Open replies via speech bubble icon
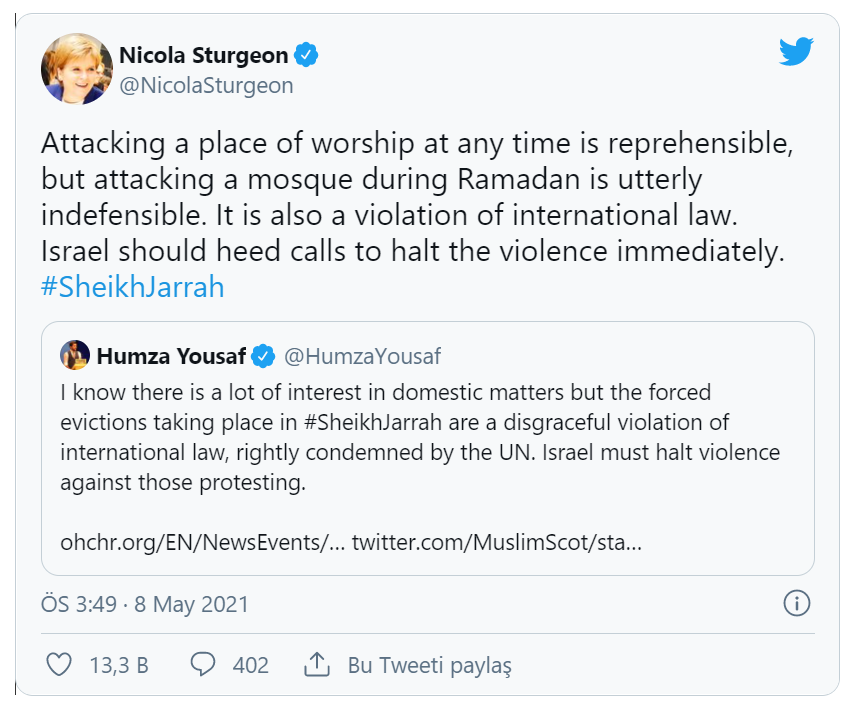Image resolution: width=859 pixels, height=713 pixels. coord(204,664)
